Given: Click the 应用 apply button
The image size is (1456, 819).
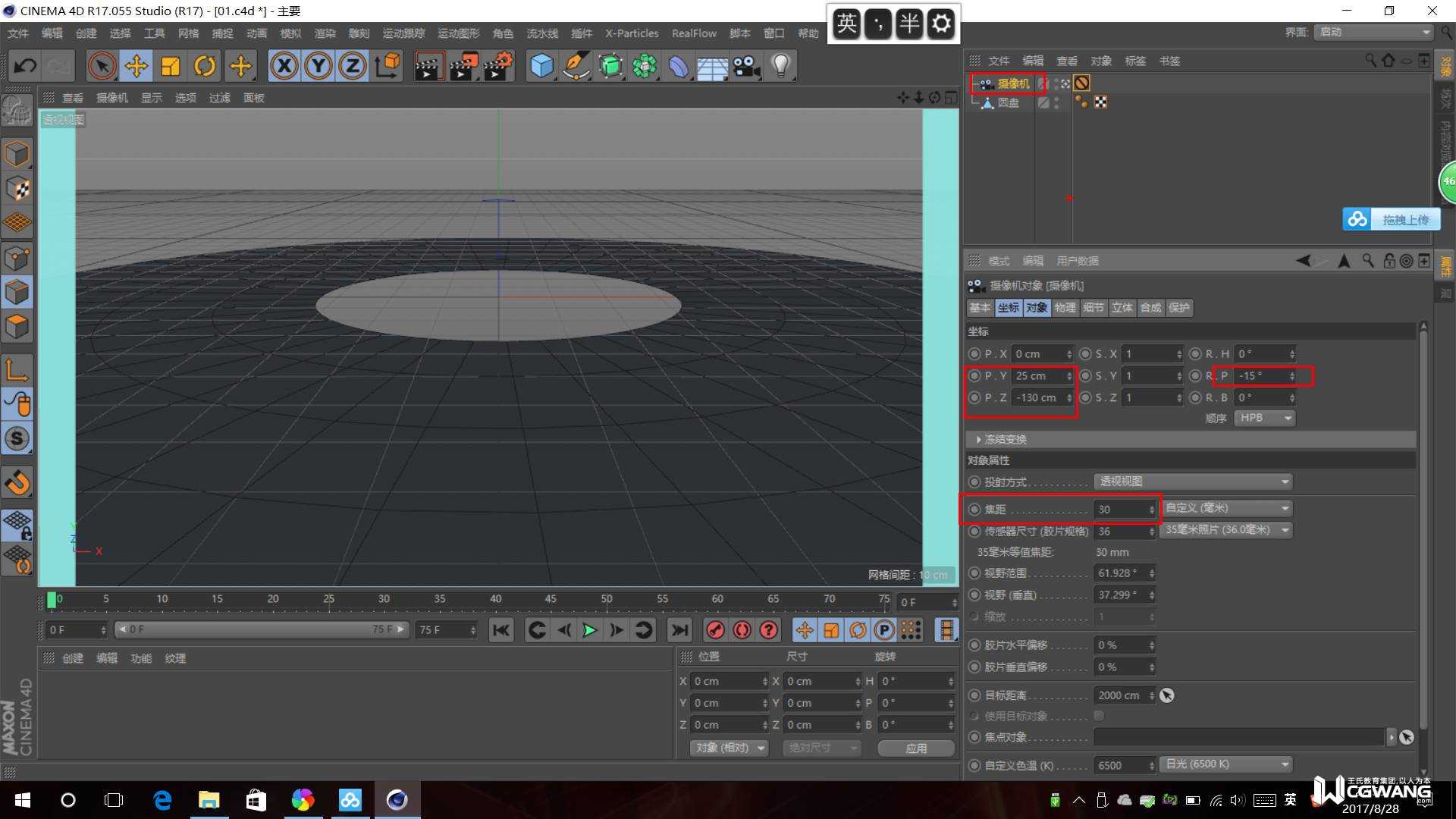Looking at the screenshot, I should pos(916,748).
